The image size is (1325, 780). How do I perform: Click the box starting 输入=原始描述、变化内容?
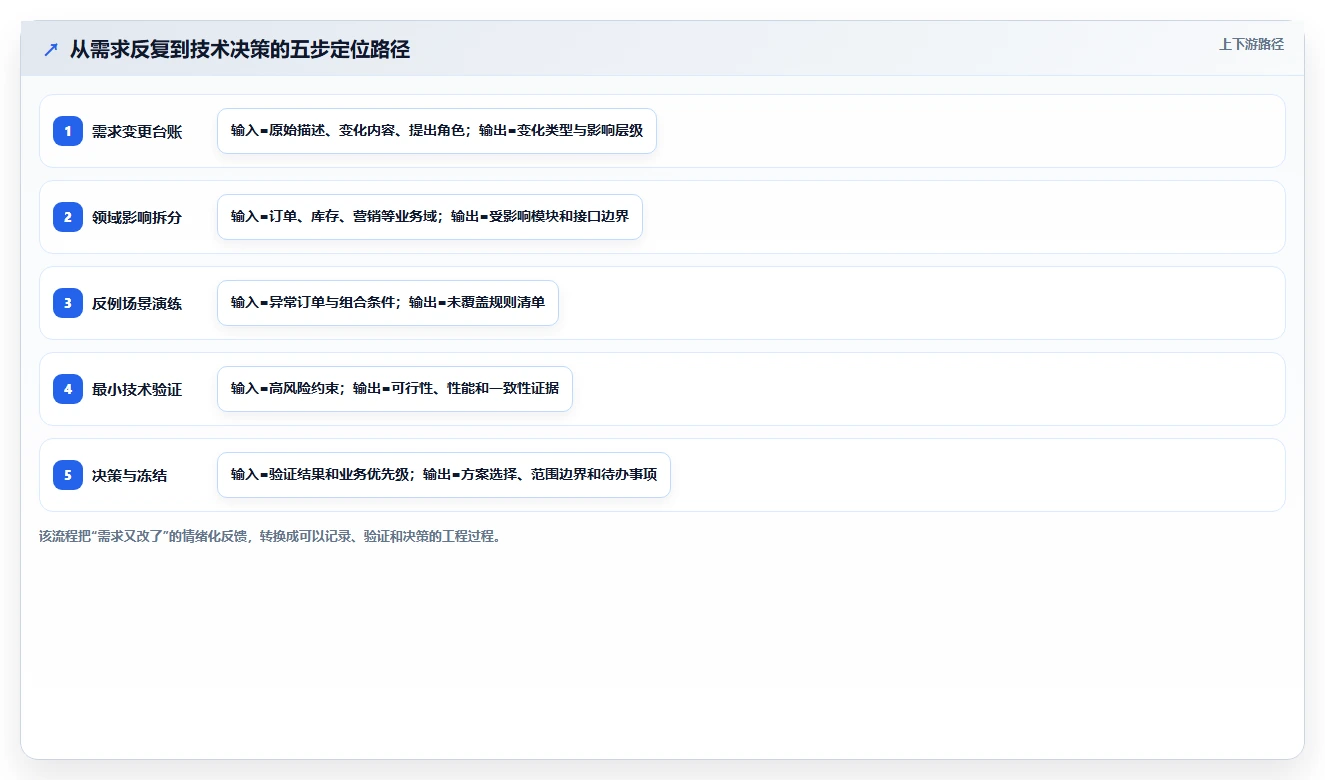coord(437,131)
